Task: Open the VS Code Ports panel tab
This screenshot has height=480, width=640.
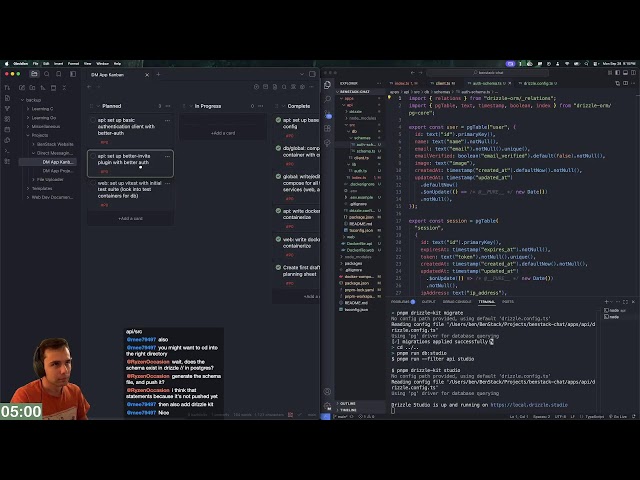Action: click(x=508, y=302)
